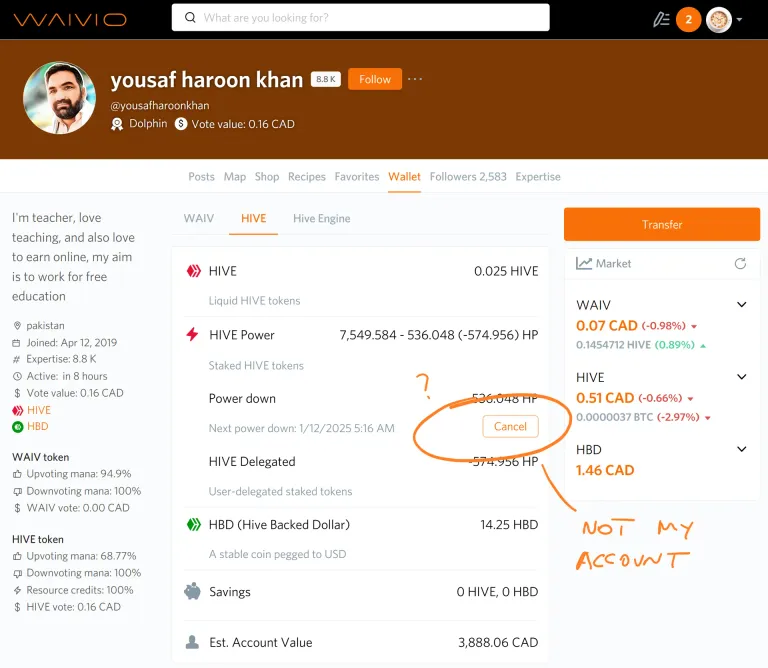768x668 pixels.
Task: Click the HBD link in left sidebar
Action: (37, 426)
